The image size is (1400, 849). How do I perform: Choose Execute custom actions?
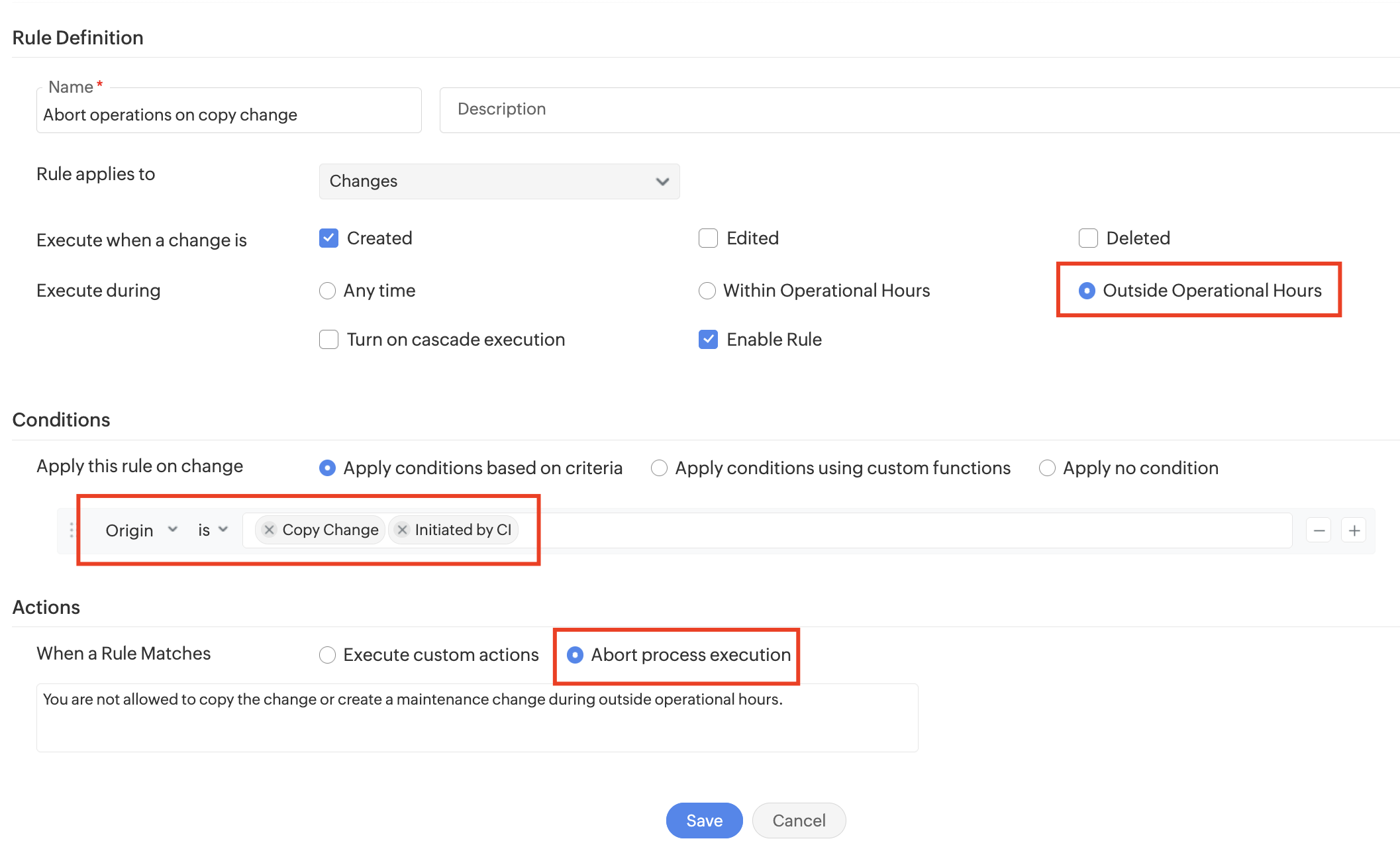click(x=327, y=655)
